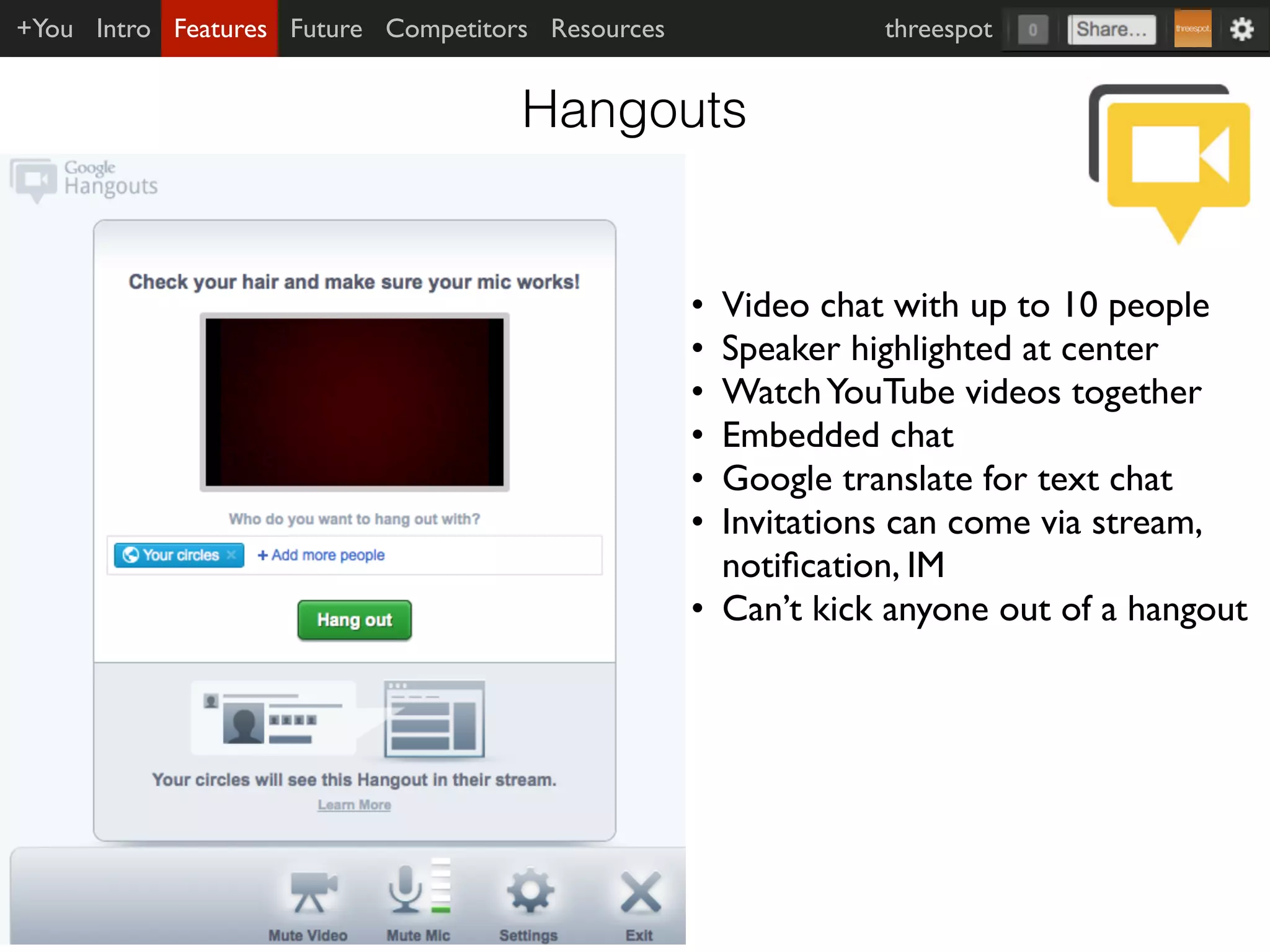Click 'Speaker highlighted at center' bullet
1270x952 pixels.
point(939,349)
